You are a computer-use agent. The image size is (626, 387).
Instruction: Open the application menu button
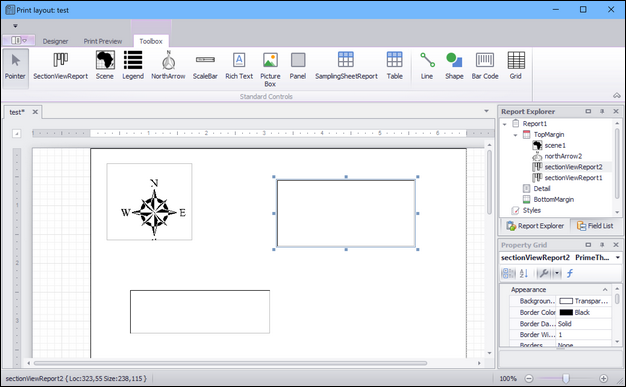point(18,40)
